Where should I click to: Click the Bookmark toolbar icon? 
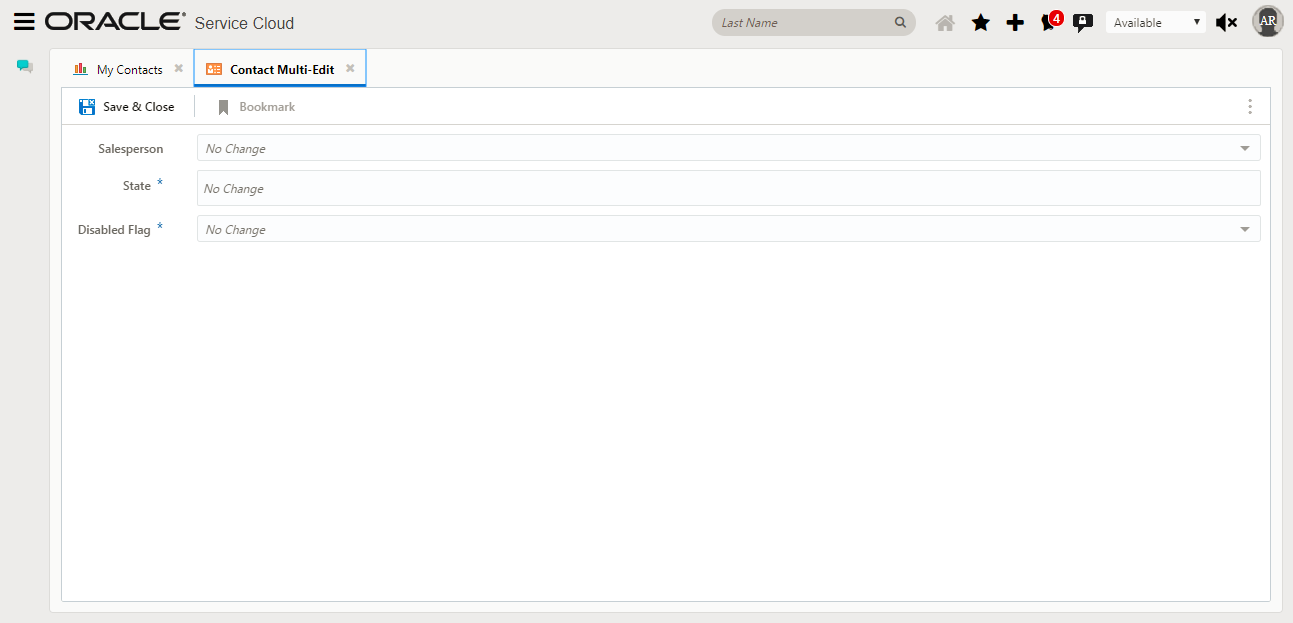click(x=224, y=107)
